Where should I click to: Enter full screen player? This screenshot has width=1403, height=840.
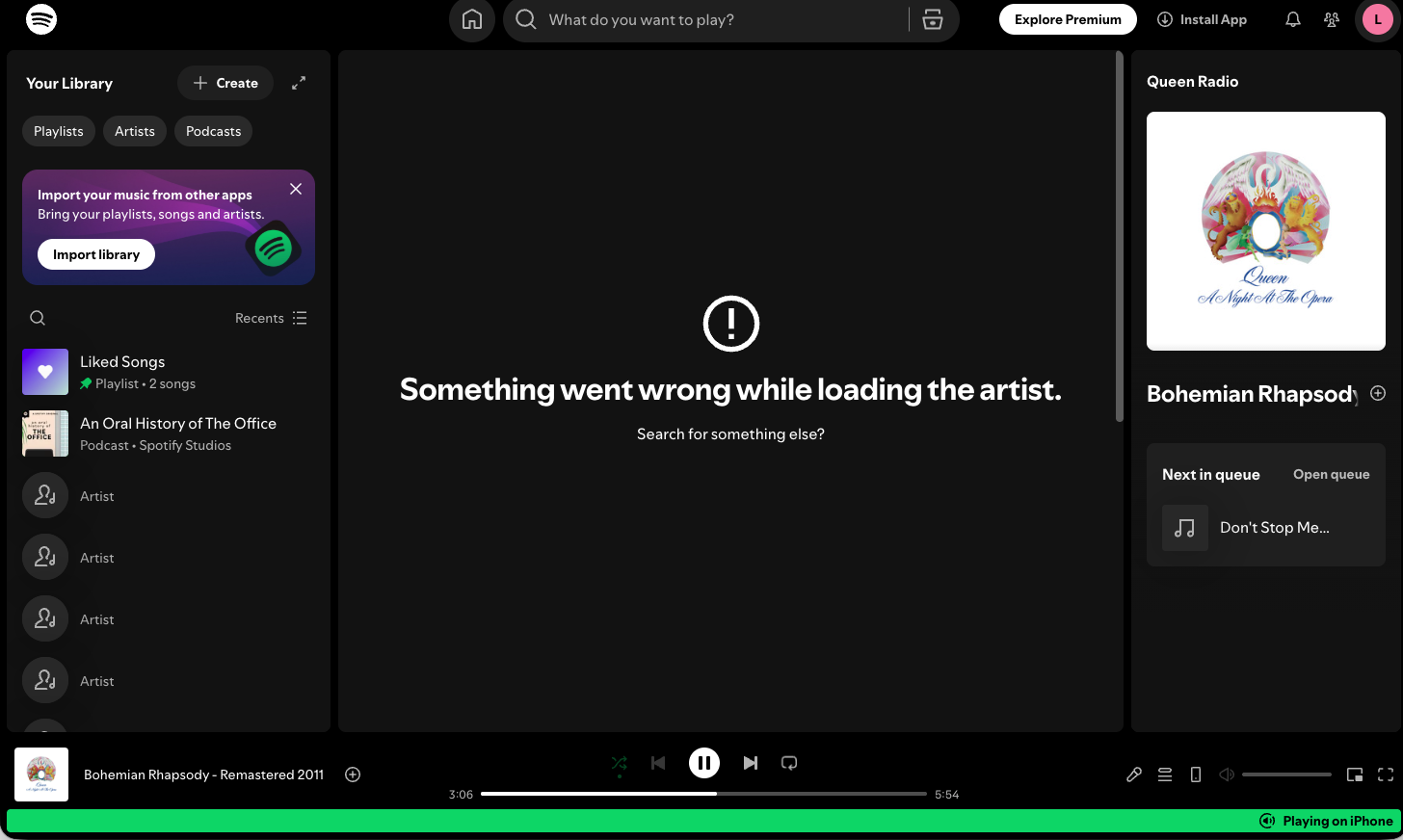[1386, 774]
